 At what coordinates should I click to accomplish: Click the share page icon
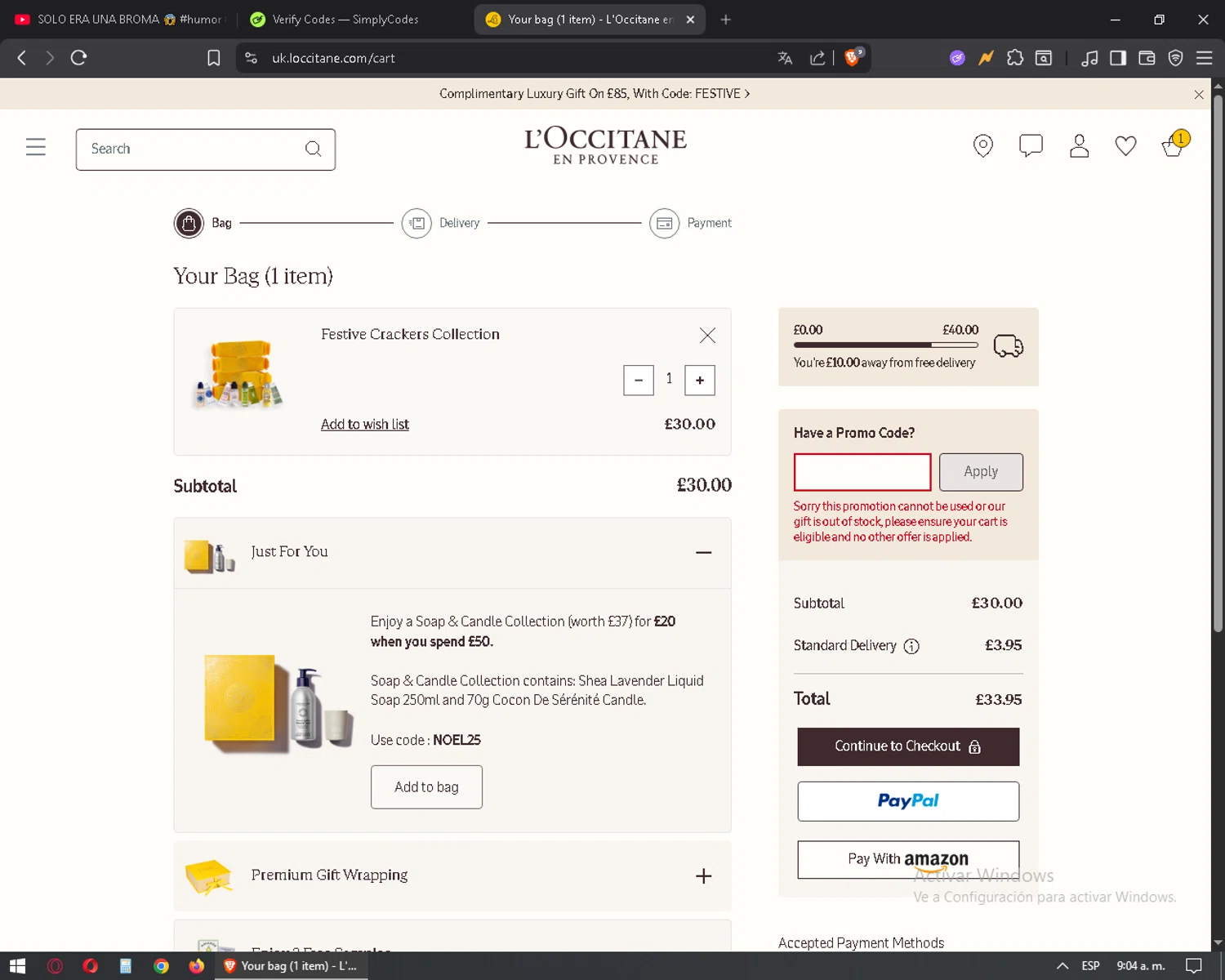(x=817, y=58)
